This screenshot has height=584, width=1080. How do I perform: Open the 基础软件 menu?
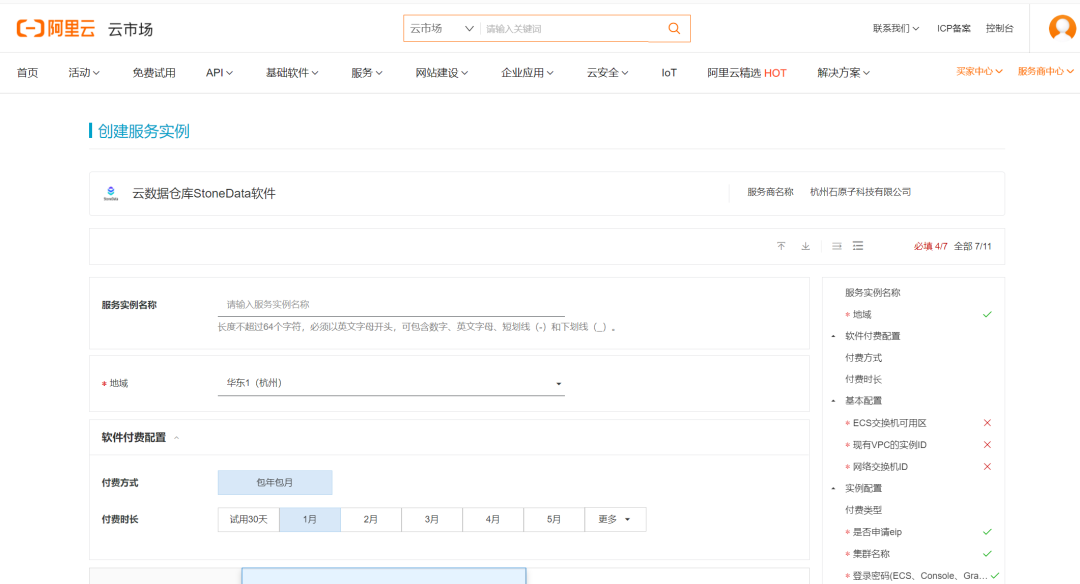291,72
